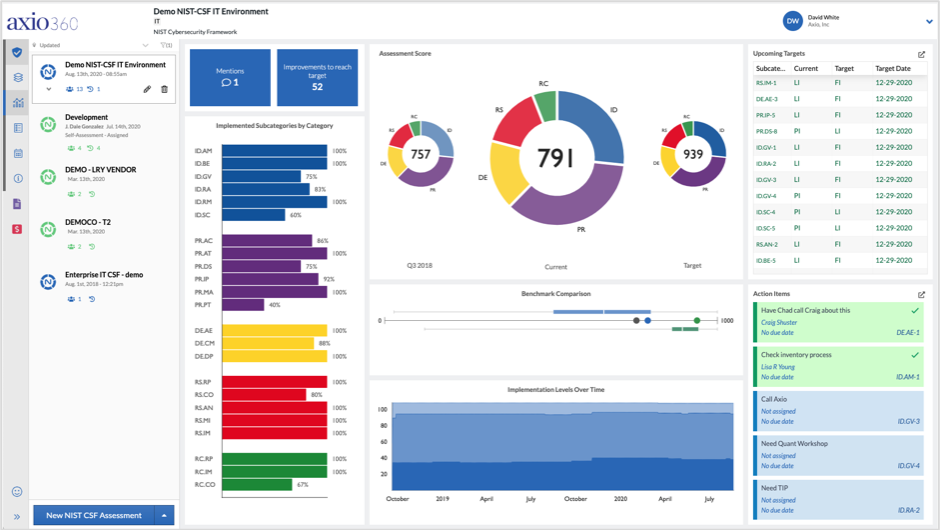Image resolution: width=940 pixels, height=530 pixels.
Task: Expand the Demo NIST-CSF IT Environment card chevron
Action: pos(49,89)
